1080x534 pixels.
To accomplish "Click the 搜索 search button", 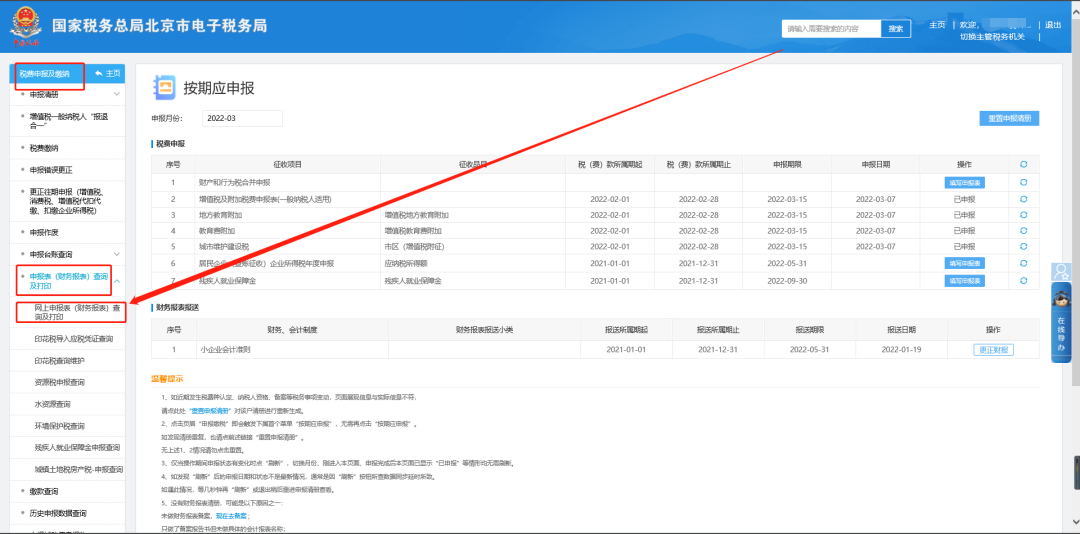I will (895, 29).
